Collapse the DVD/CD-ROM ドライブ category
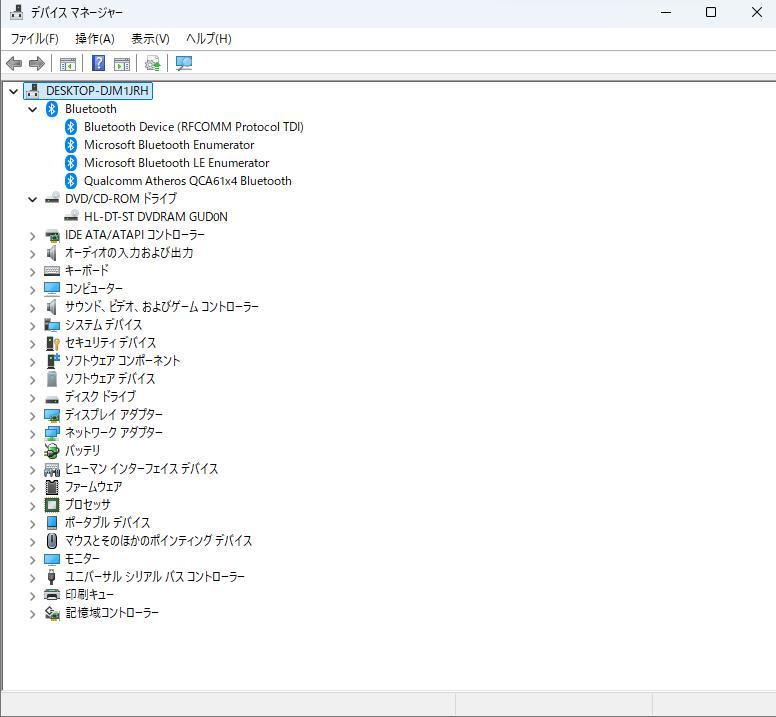The height and width of the screenshot is (717, 776). [x=33, y=199]
